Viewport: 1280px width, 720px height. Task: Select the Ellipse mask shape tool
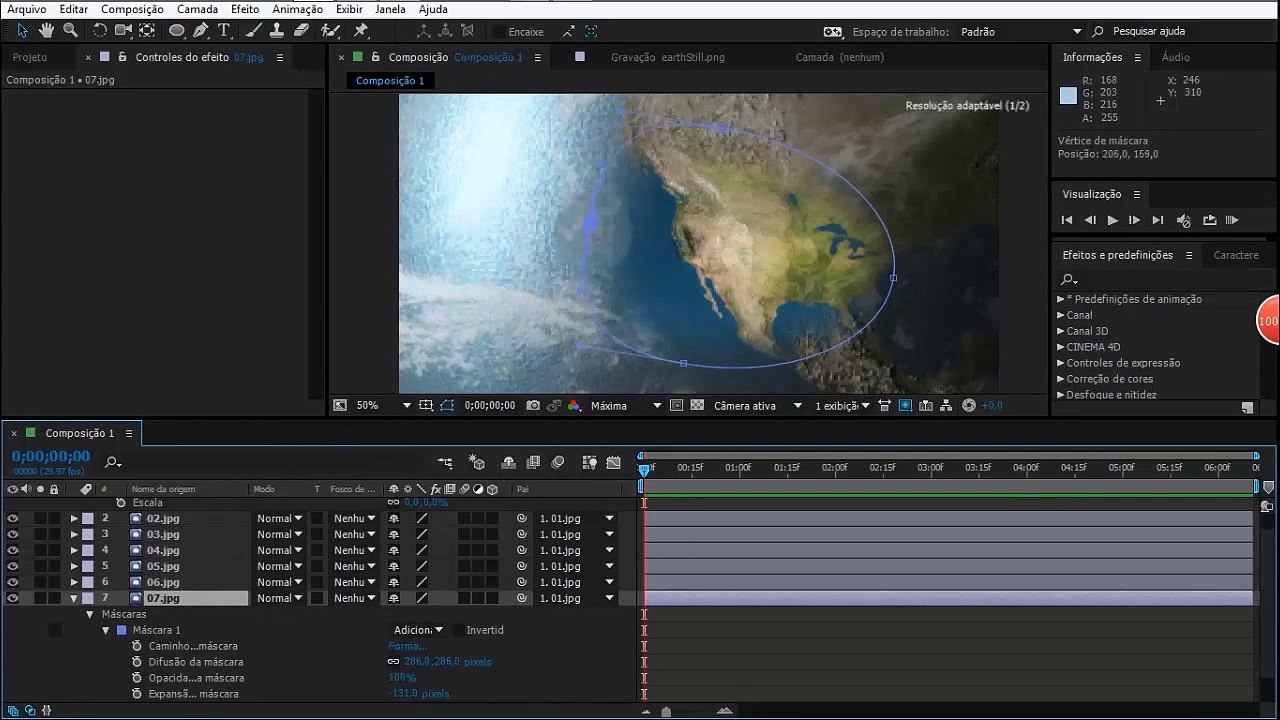click(x=177, y=31)
